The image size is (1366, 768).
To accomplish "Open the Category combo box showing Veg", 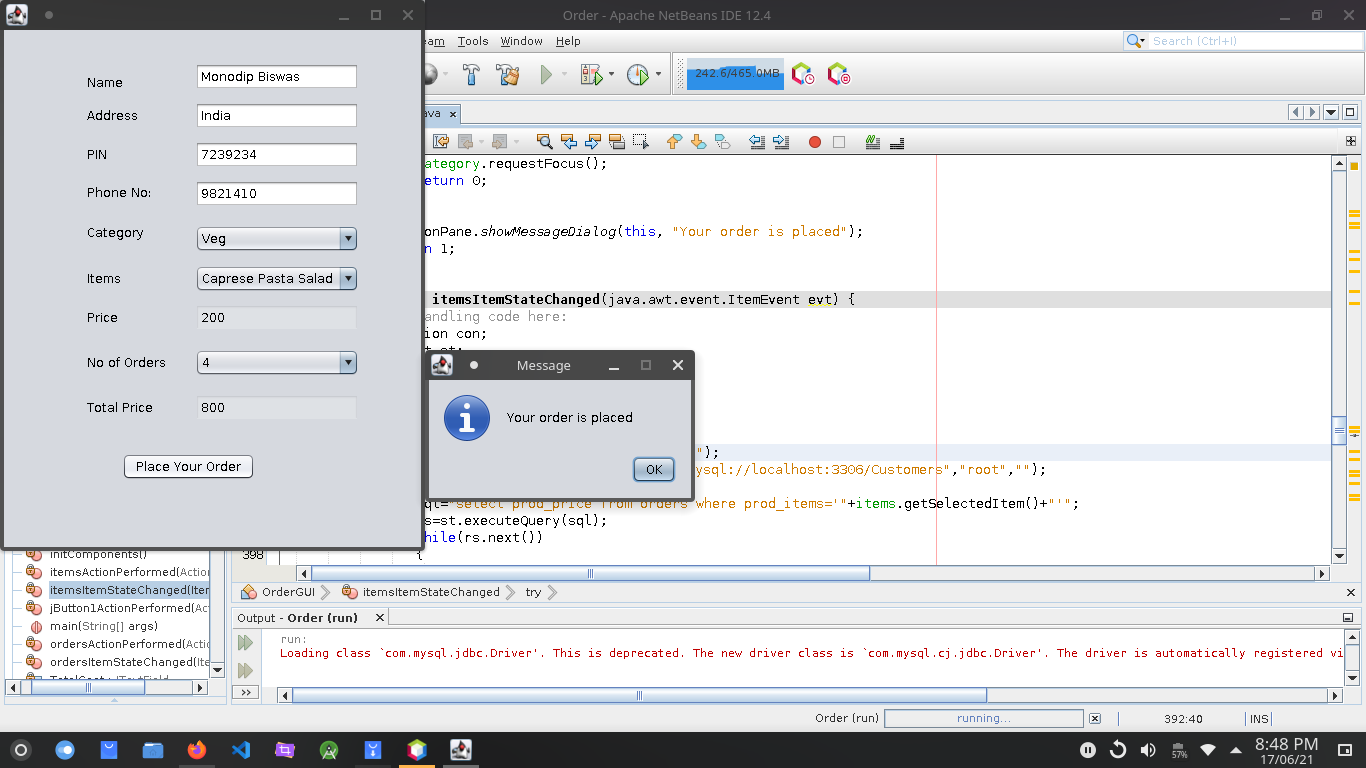I will [x=347, y=238].
